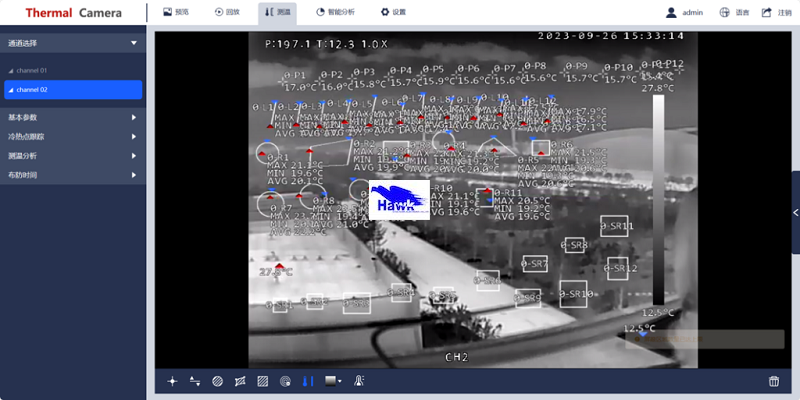Select the polygon region measurement tool
Viewport: 800px width, 400px height.
tap(240, 381)
